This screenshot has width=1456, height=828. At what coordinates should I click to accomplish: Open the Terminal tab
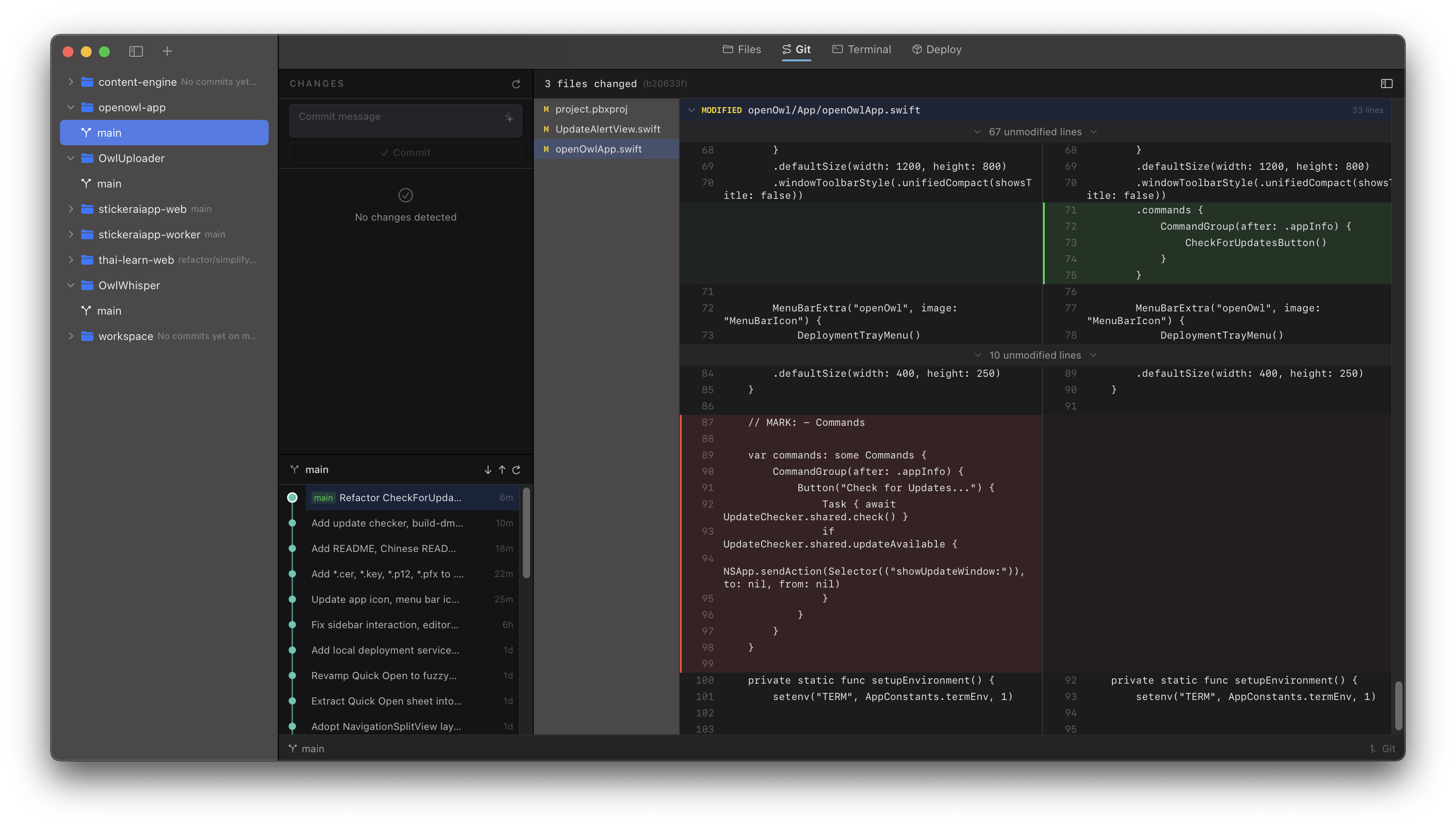pos(862,49)
